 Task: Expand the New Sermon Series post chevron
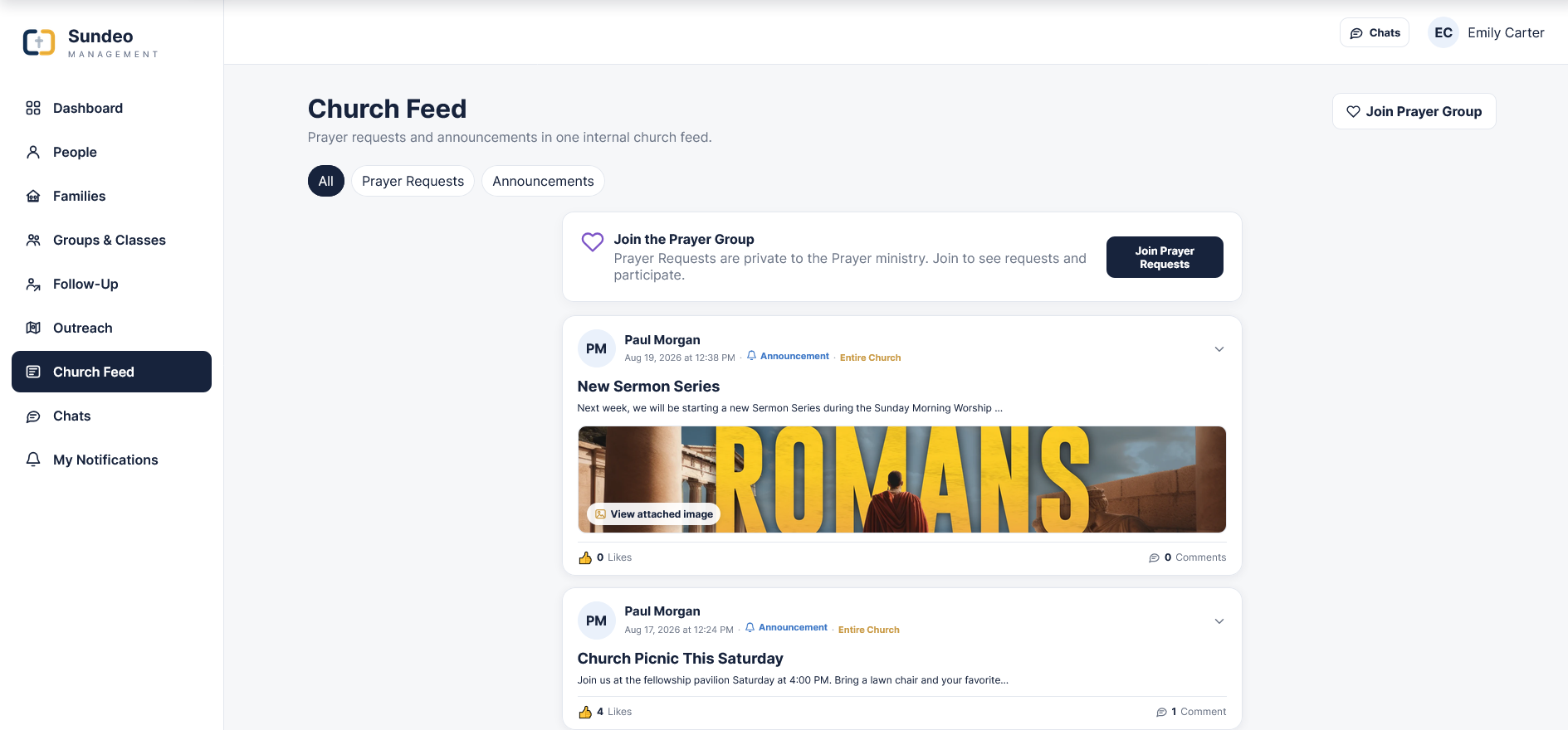(1219, 349)
